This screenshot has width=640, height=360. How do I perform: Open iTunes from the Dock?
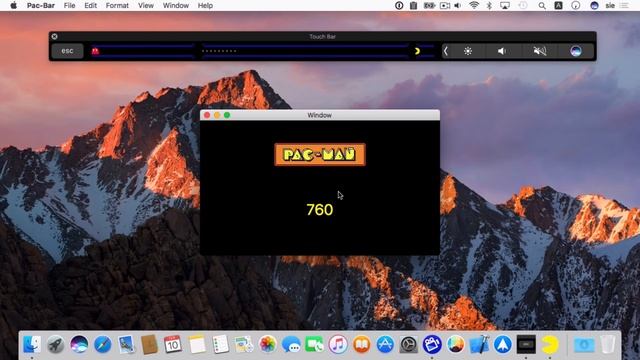point(338,344)
